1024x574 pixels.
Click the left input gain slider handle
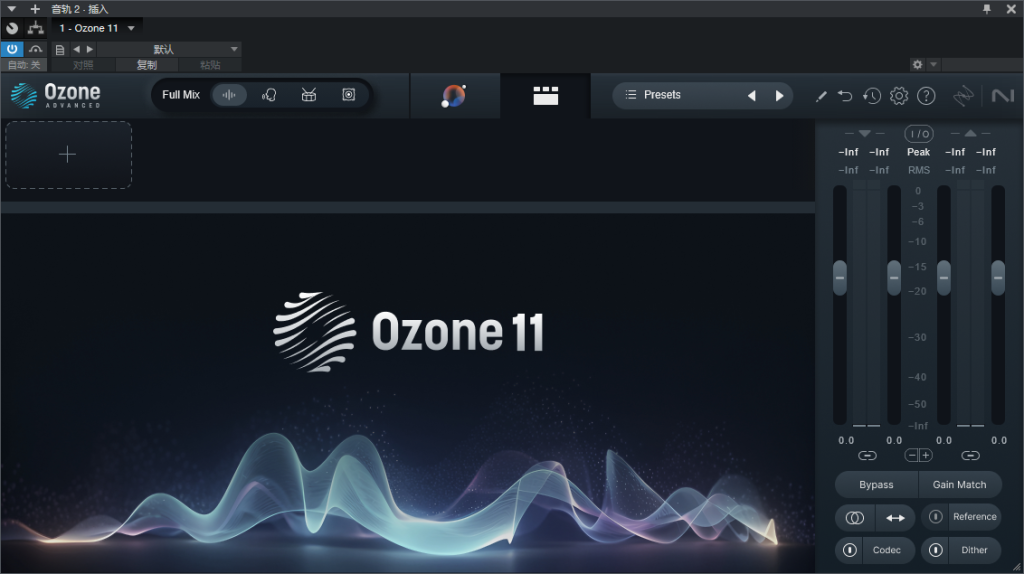pos(840,278)
